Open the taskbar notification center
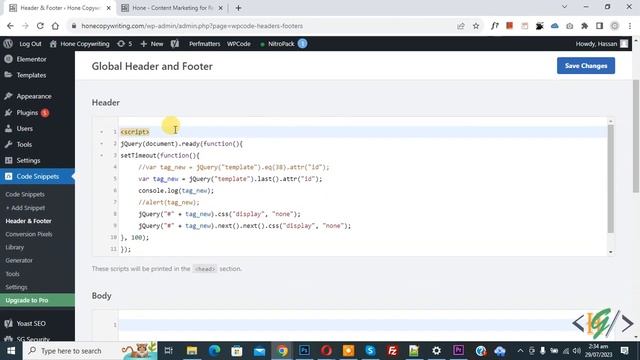This screenshot has height=360, width=640. pos(624,351)
